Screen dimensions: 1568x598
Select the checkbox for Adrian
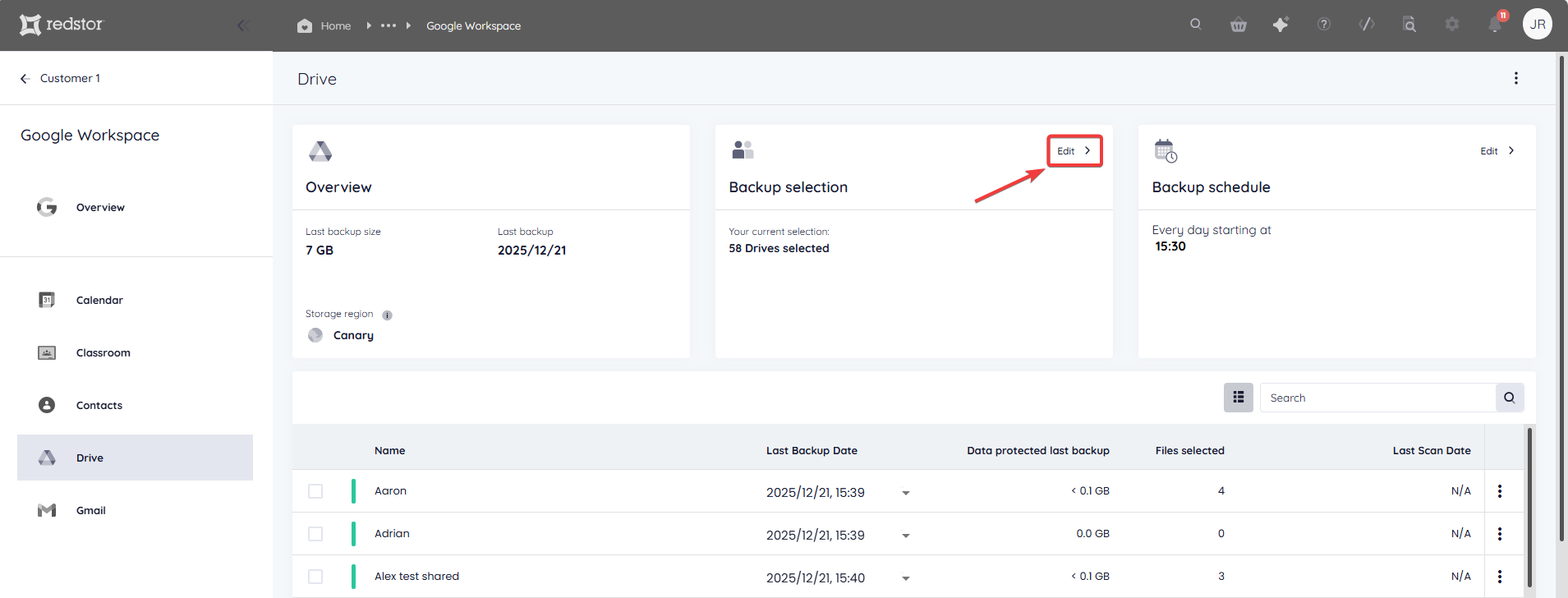click(x=315, y=534)
